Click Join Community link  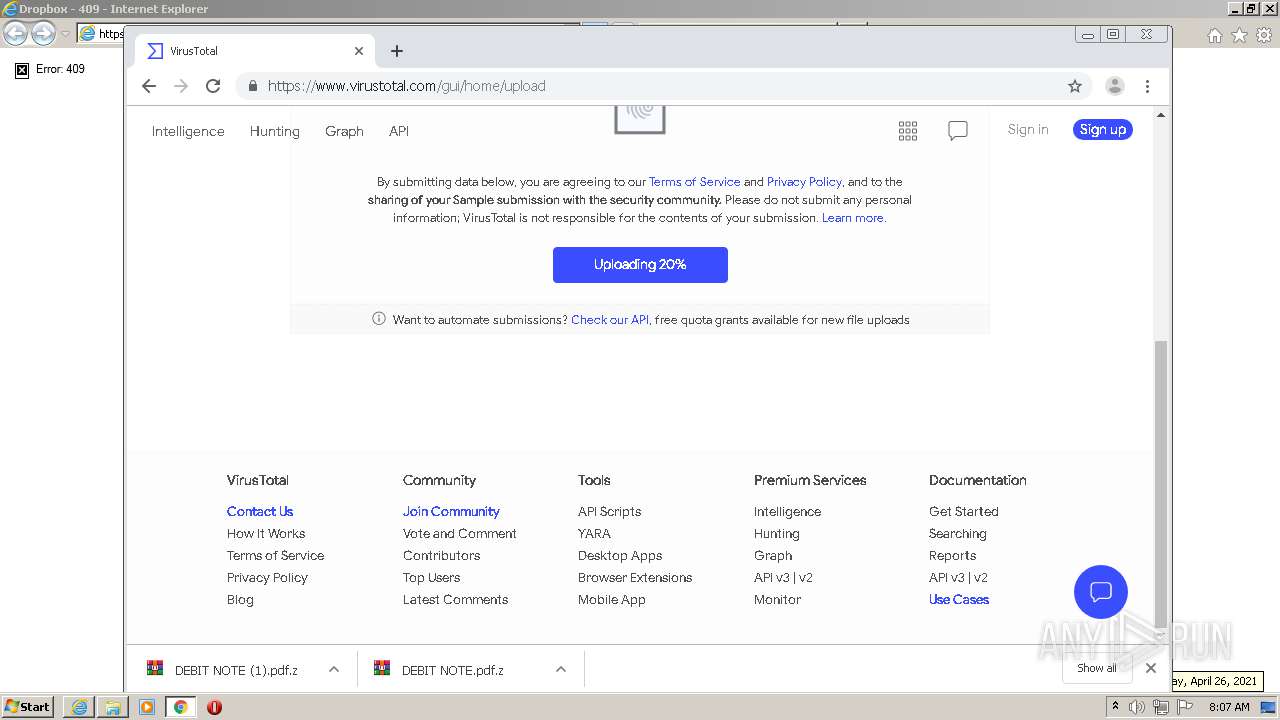pyautogui.click(x=451, y=511)
